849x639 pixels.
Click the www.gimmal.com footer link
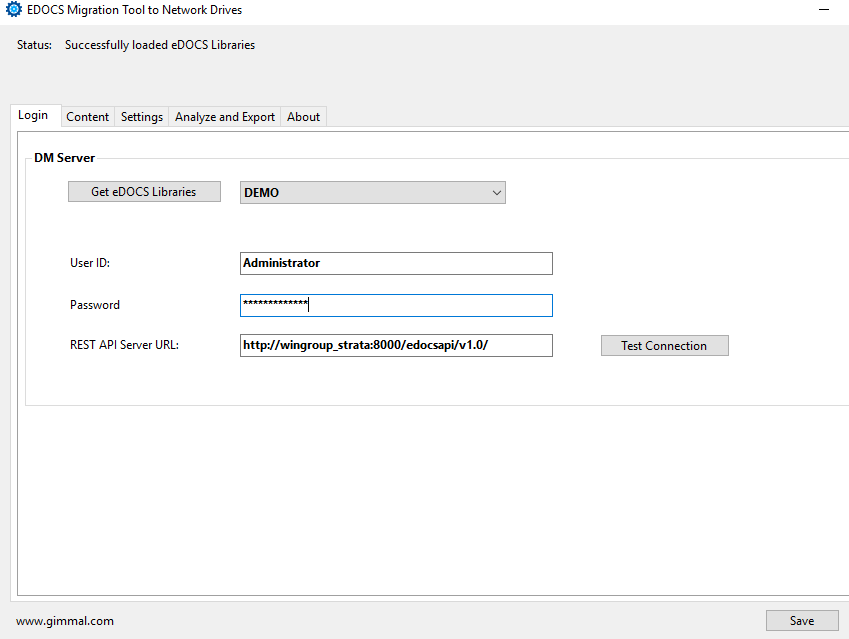(65, 620)
